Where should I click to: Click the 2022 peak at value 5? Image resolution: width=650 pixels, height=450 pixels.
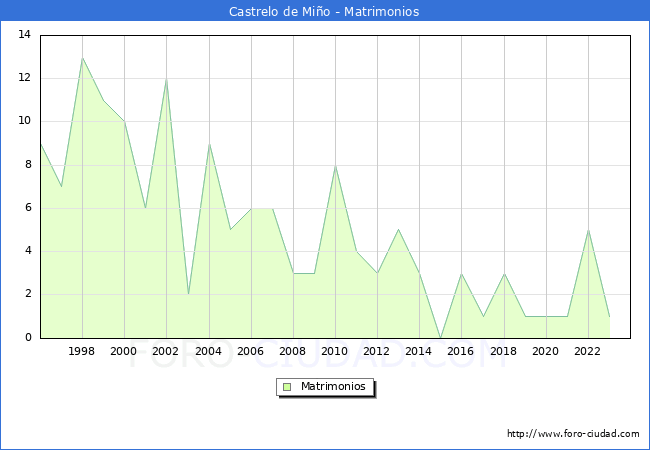(588, 230)
